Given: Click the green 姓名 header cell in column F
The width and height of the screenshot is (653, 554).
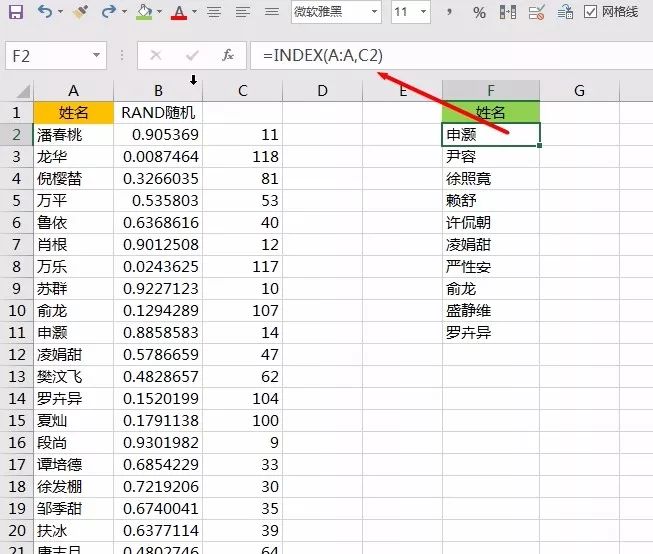Looking at the screenshot, I should click(x=491, y=112).
